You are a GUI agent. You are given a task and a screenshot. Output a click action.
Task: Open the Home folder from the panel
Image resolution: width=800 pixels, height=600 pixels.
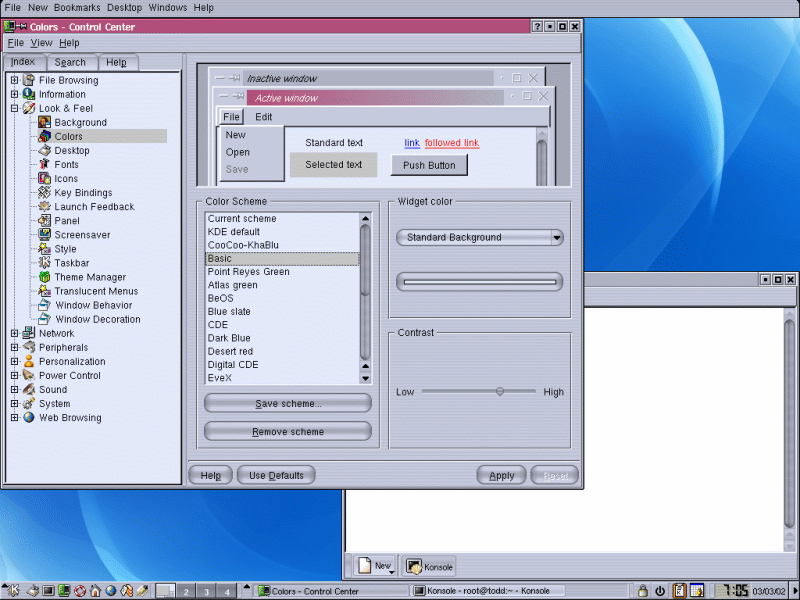pos(95,591)
